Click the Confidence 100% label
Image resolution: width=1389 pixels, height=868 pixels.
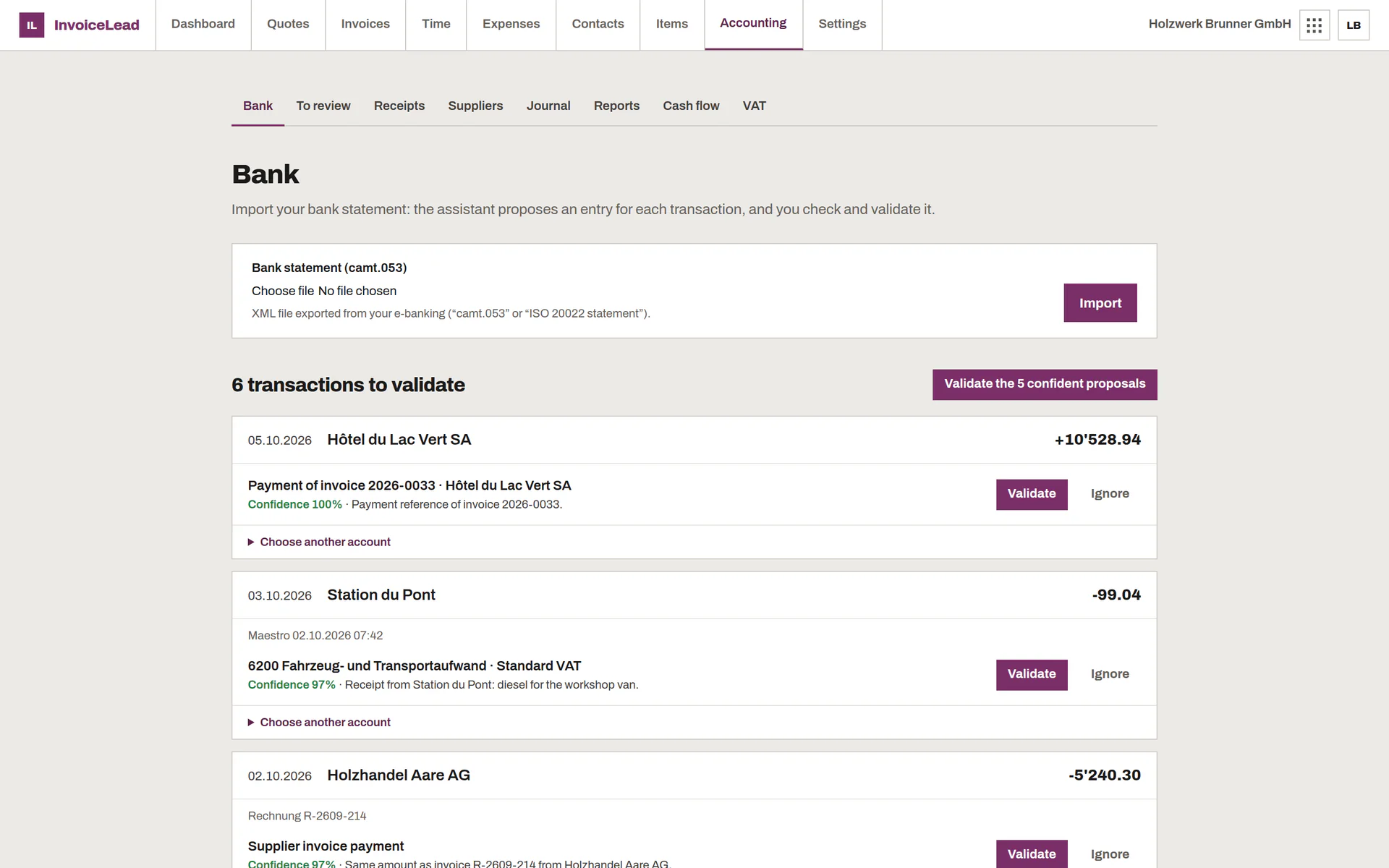click(x=295, y=505)
